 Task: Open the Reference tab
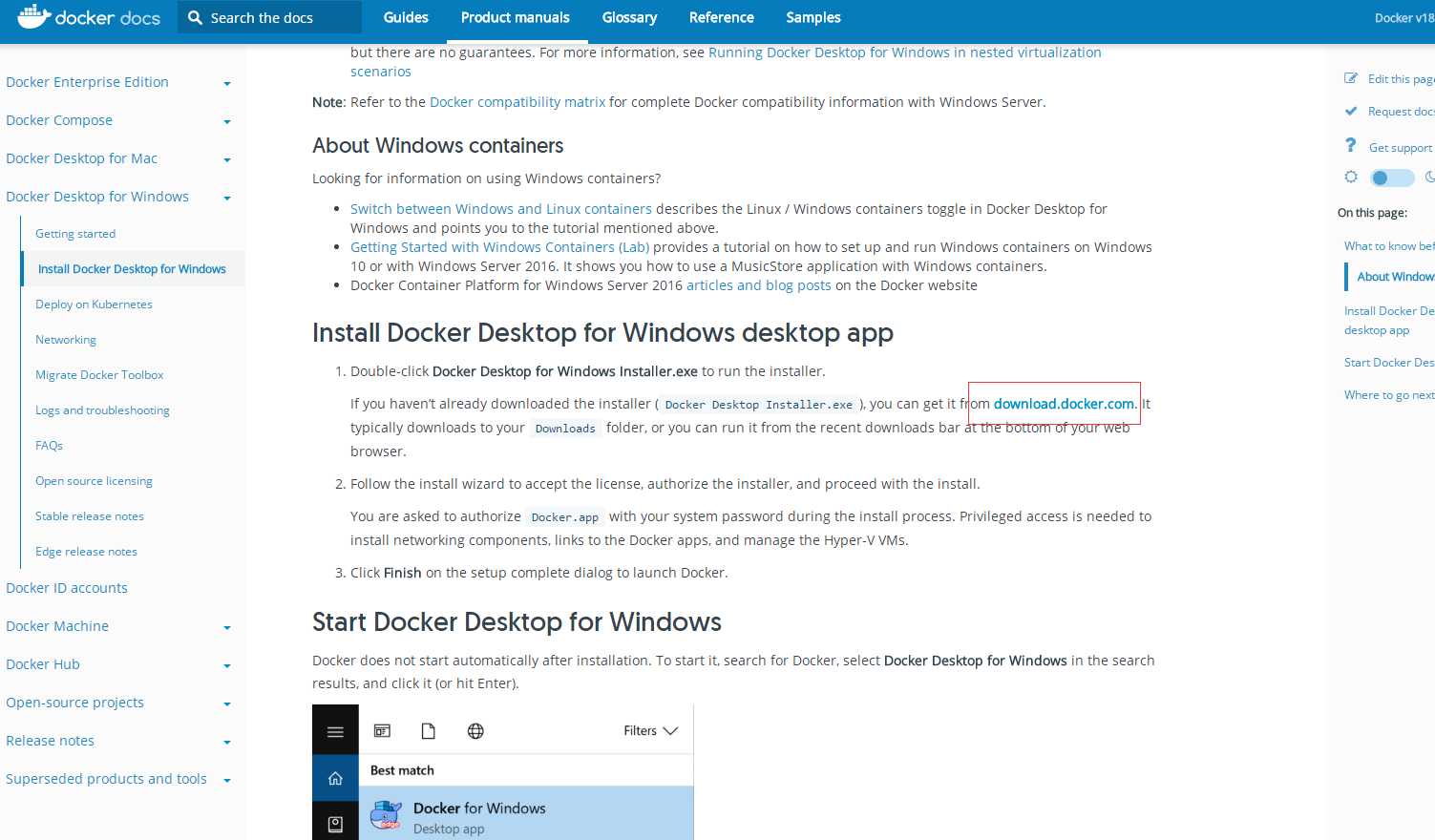pos(722,17)
